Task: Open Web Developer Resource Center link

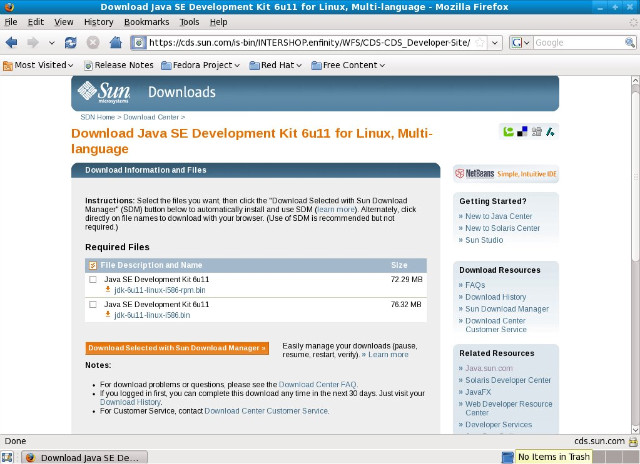Action: coord(509,408)
